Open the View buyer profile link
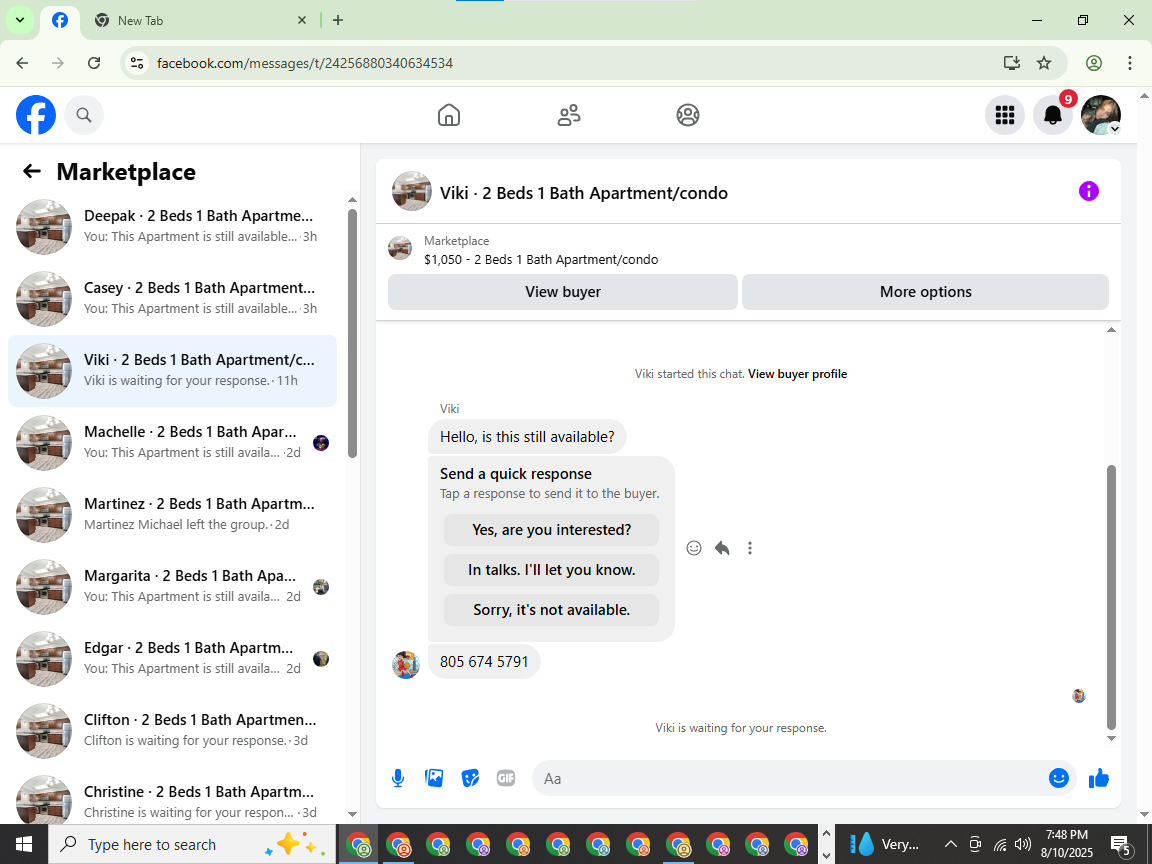Screen dimensions: 1152x864 797,374
